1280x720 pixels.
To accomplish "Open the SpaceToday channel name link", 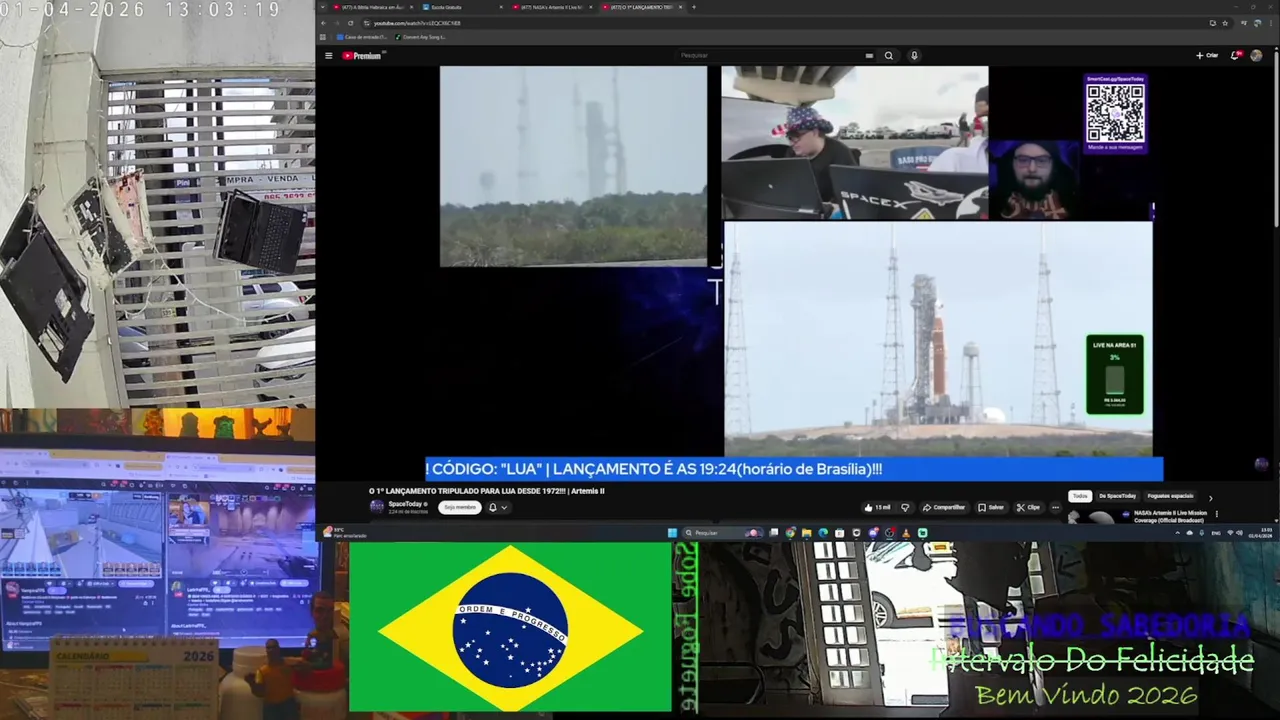I will coord(405,504).
